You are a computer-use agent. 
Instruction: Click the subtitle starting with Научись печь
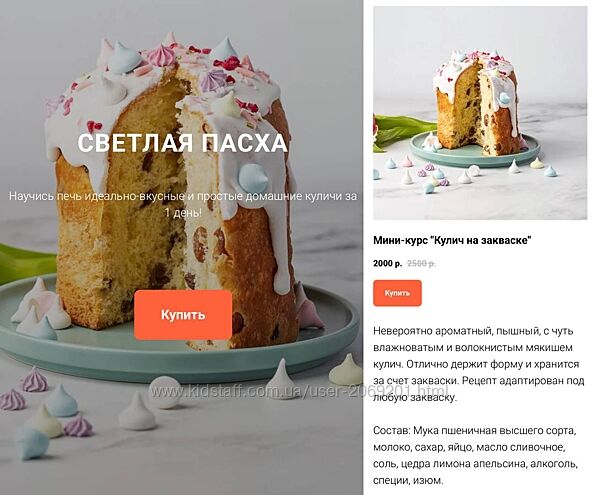[183, 196]
